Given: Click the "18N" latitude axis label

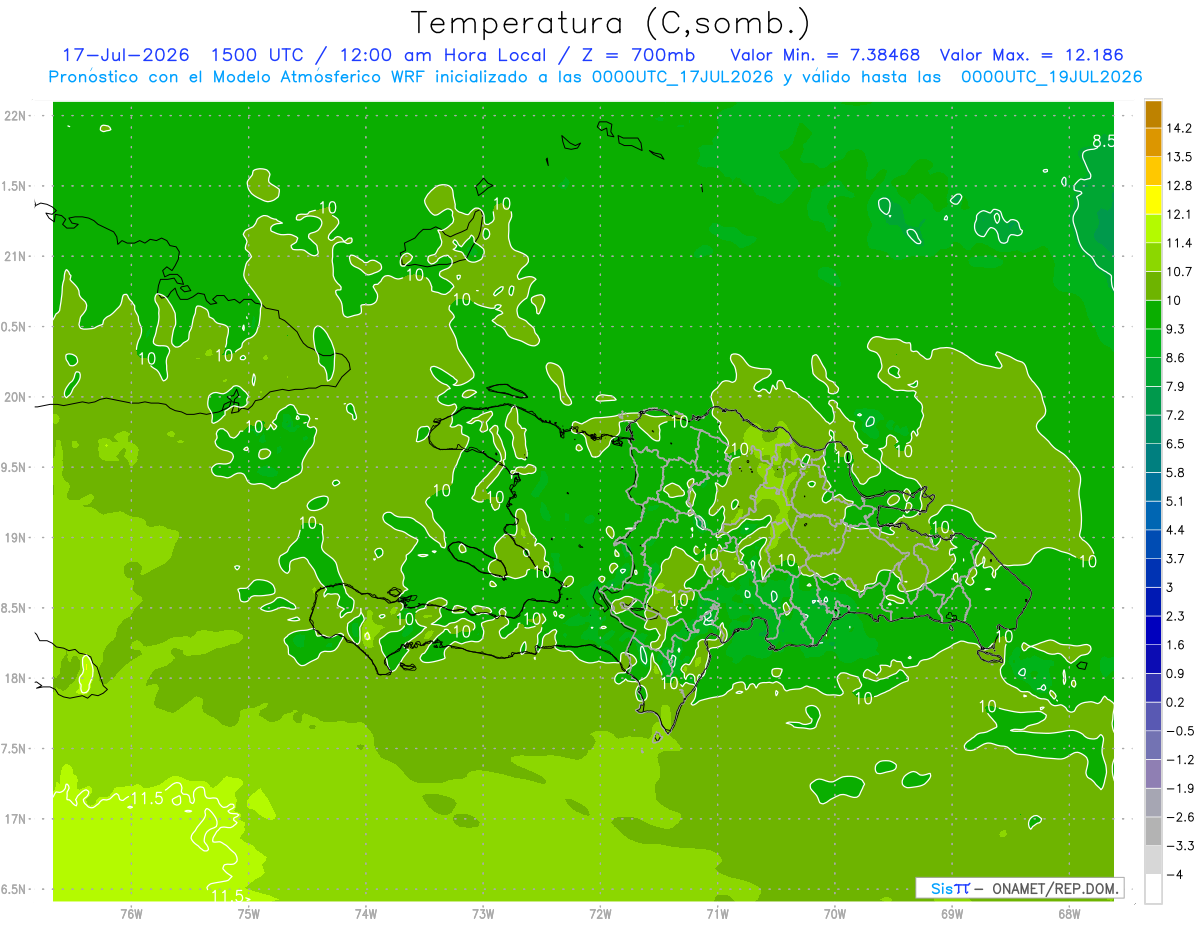Looking at the screenshot, I should [15, 678].
